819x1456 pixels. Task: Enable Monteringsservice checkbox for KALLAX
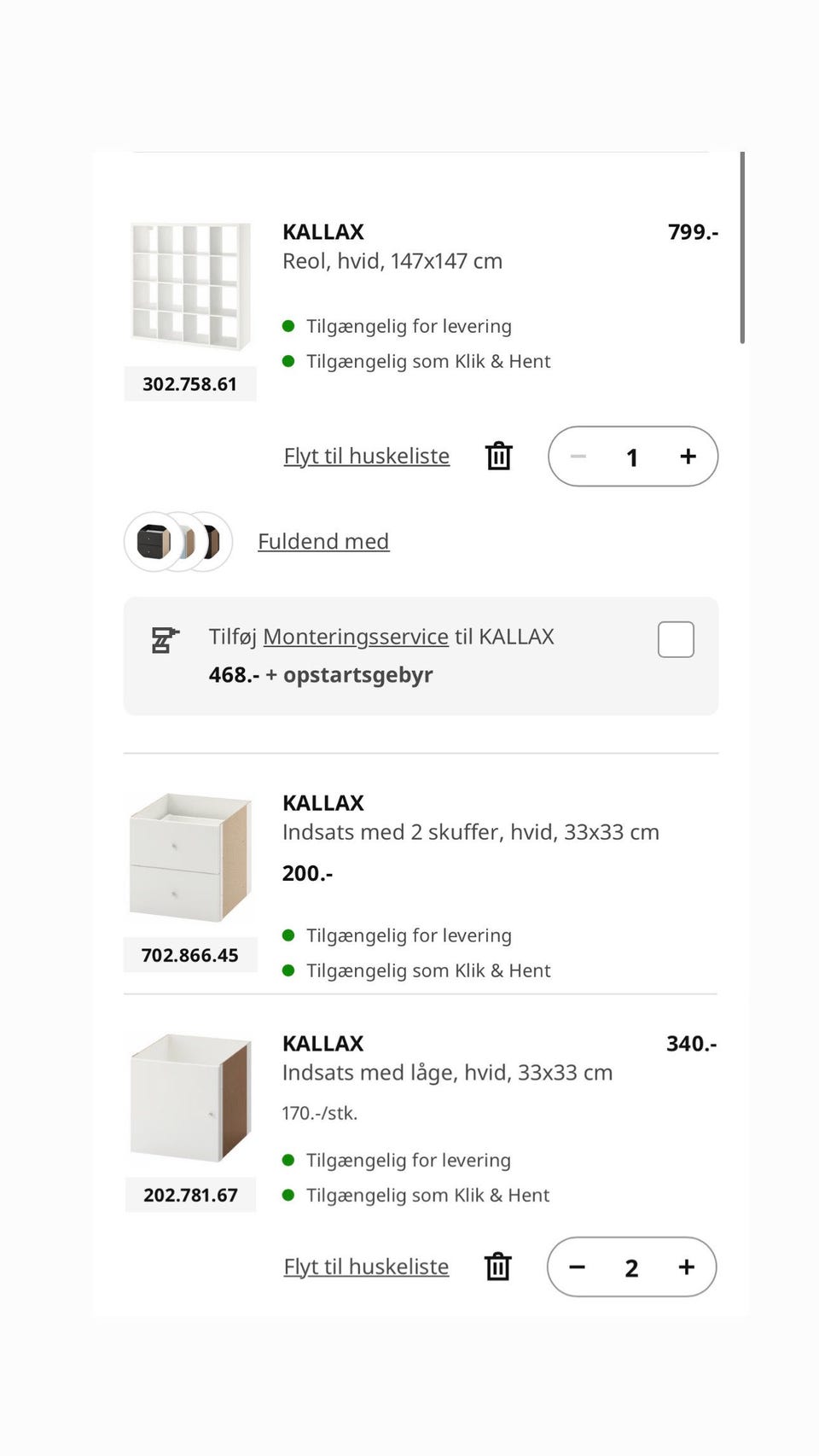pyautogui.click(x=676, y=639)
